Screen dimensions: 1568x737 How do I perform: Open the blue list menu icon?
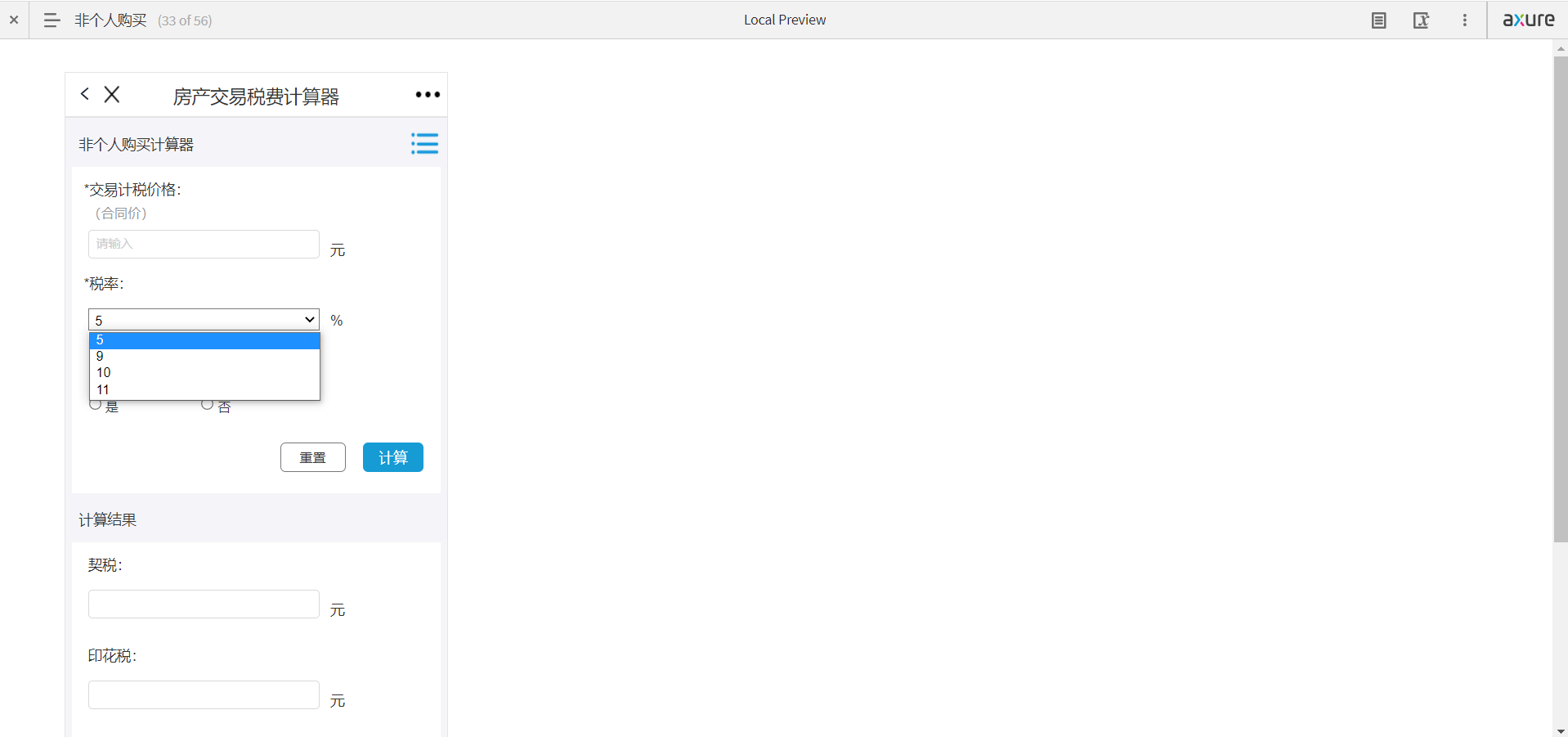click(x=424, y=143)
